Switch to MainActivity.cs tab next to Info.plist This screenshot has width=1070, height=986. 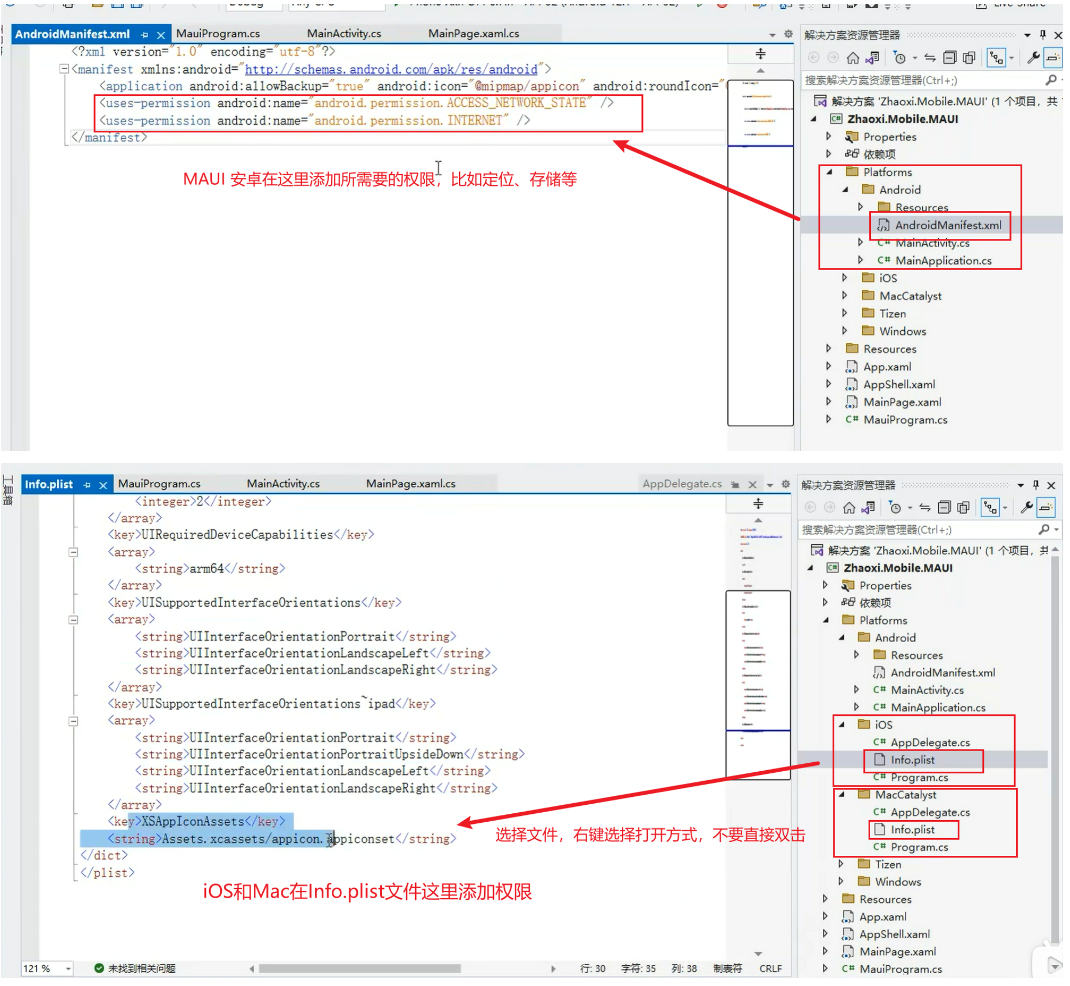pos(283,484)
